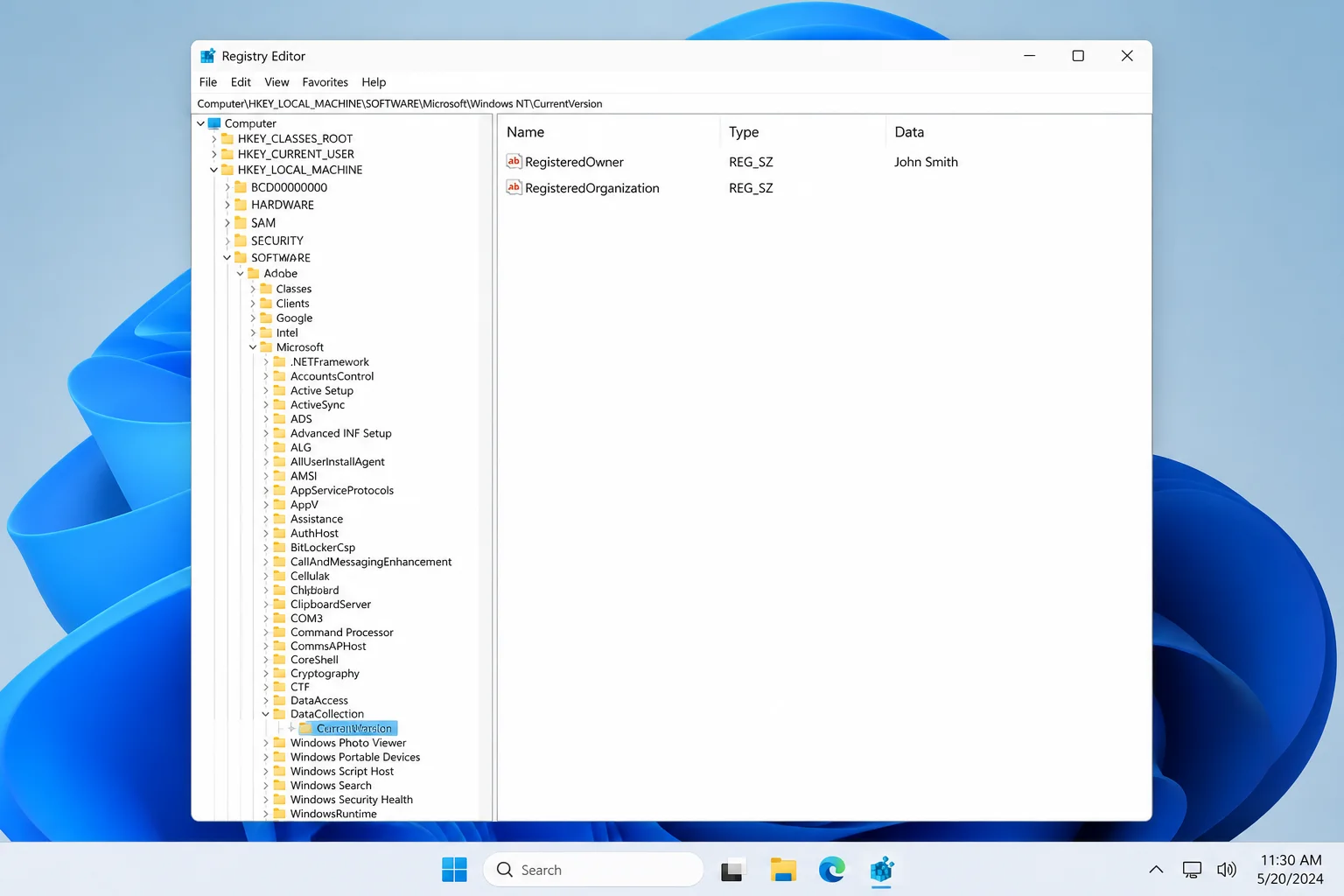This screenshot has width=1344, height=896.
Task: Open the Edit menu
Action: click(x=241, y=82)
